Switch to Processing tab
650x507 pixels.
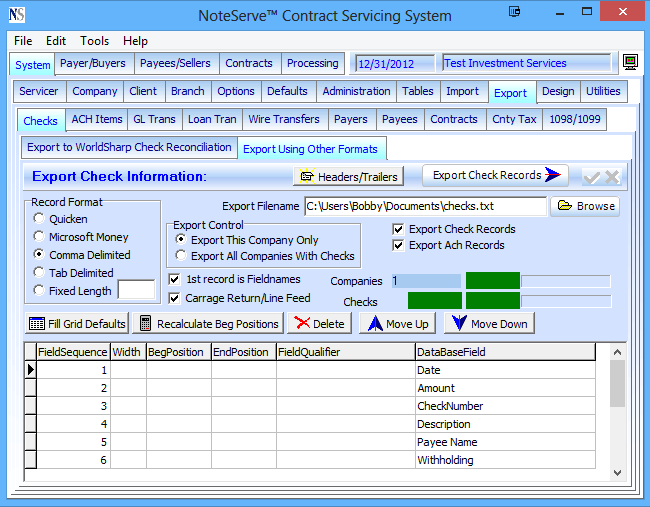(x=313, y=63)
